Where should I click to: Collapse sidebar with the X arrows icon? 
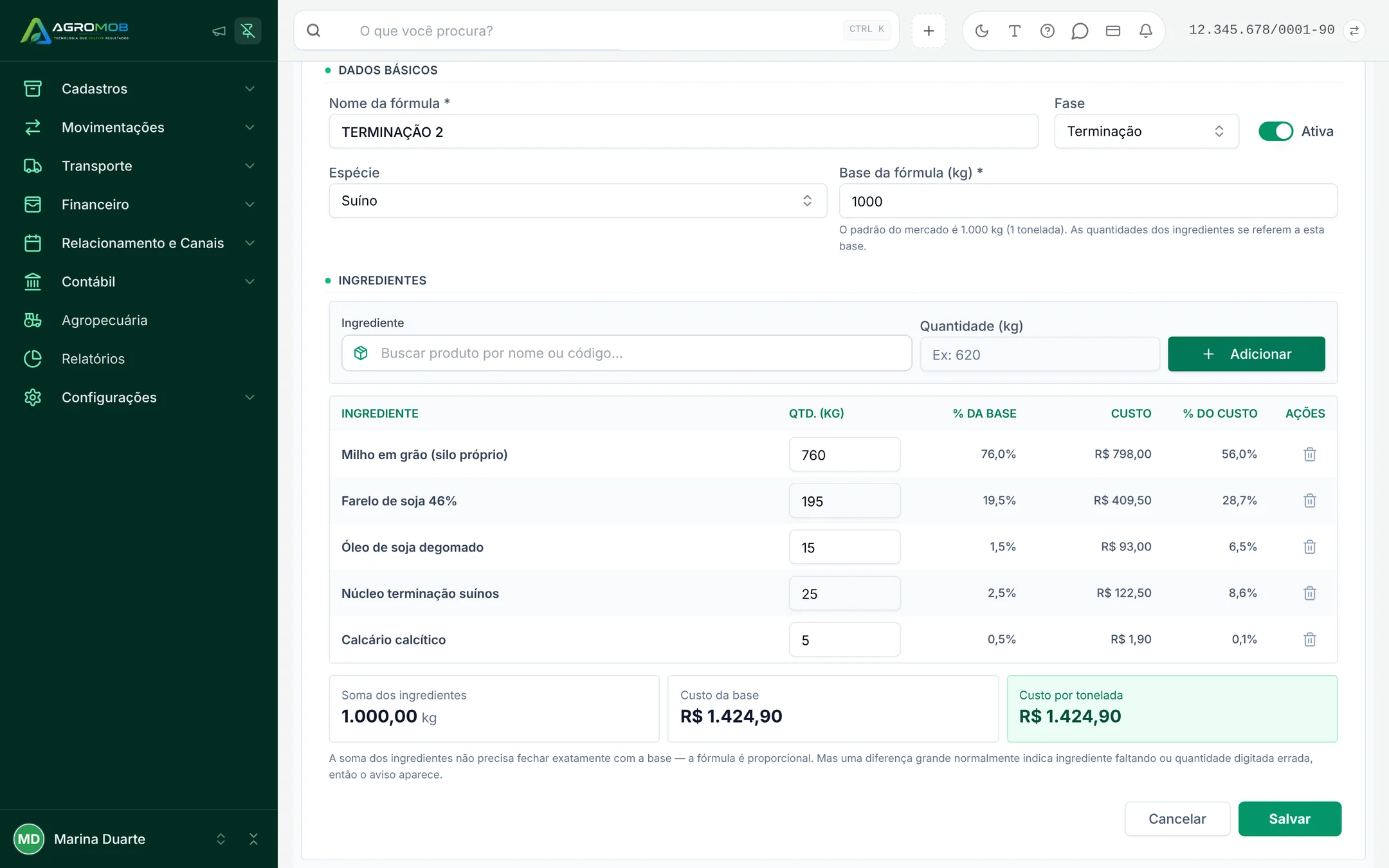[x=253, y=839]
